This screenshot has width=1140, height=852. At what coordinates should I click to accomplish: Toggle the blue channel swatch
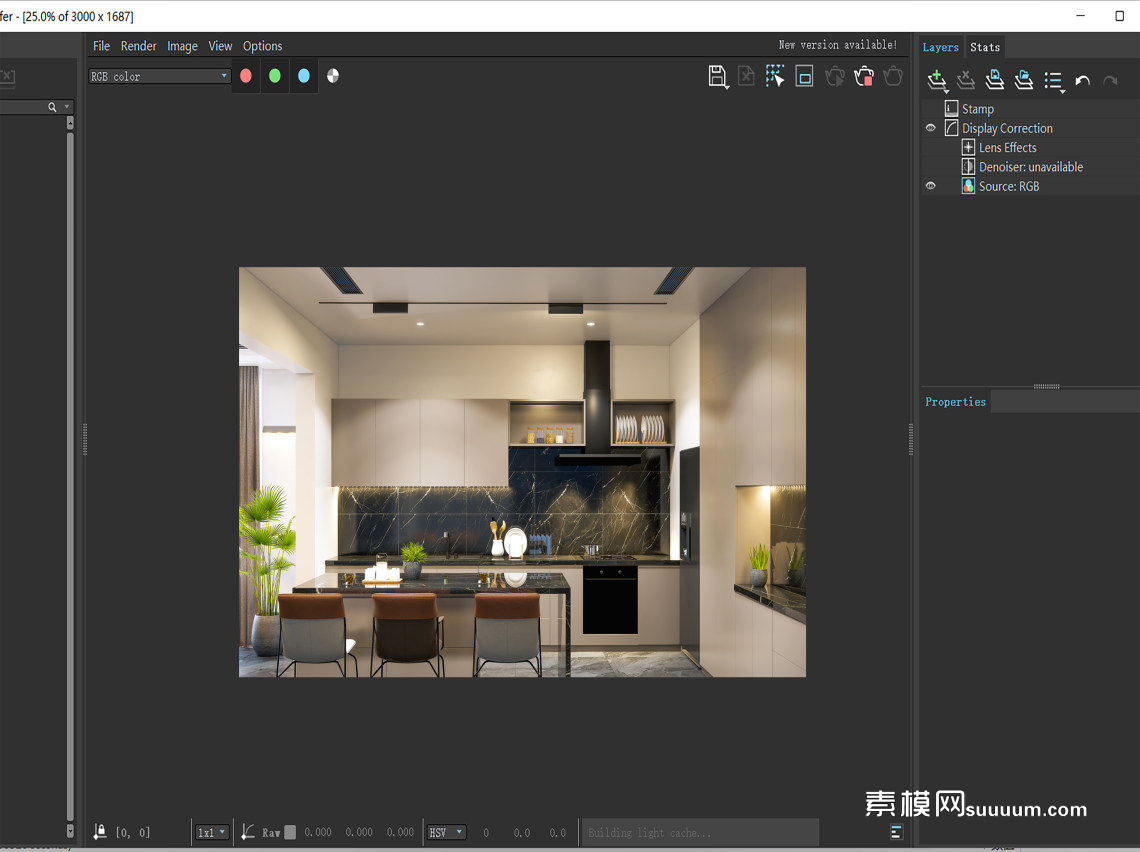[x=304, y=76]
